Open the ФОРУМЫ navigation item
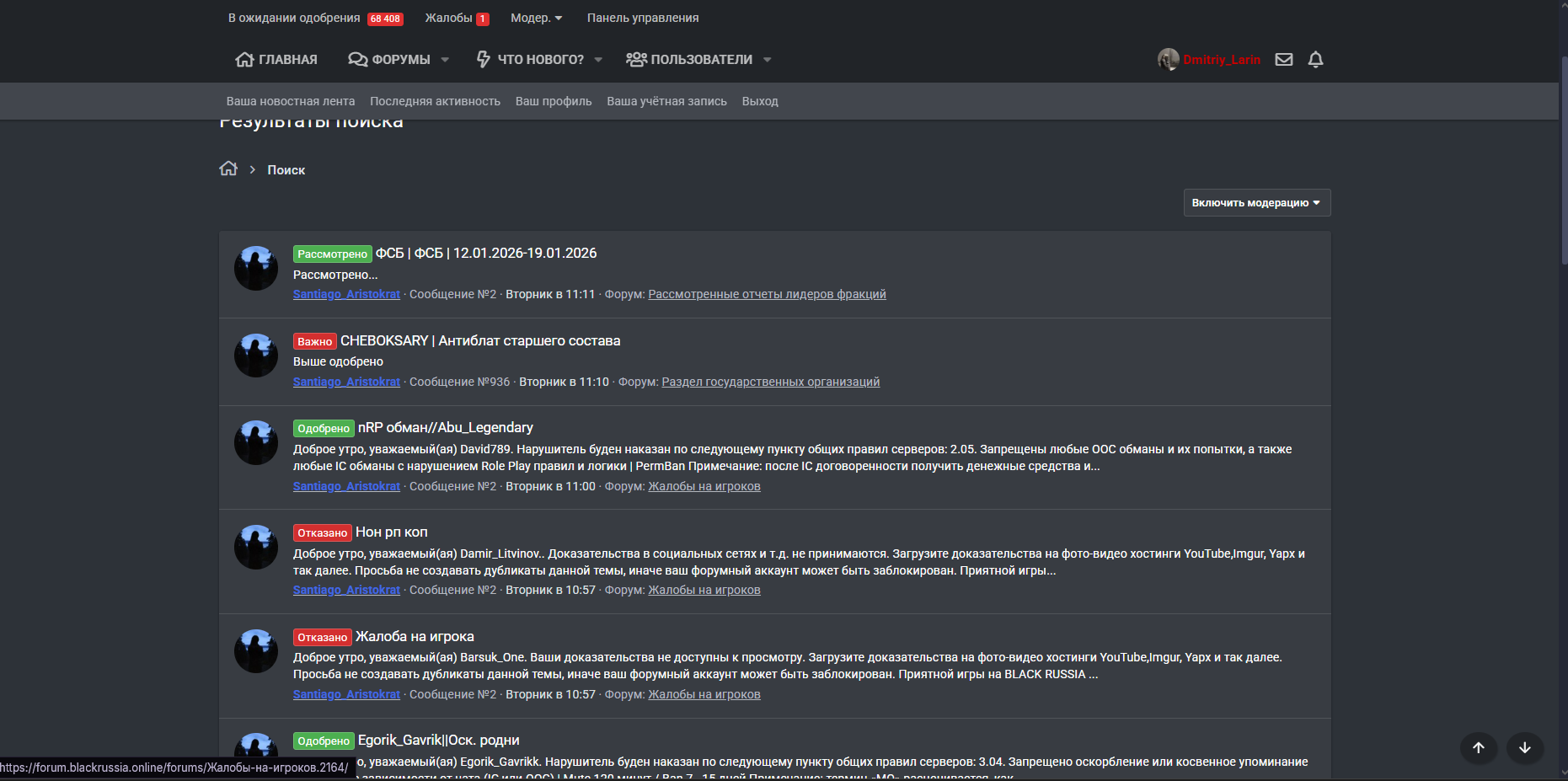This screenshot has height=781, width=1568. pos(389,60)
